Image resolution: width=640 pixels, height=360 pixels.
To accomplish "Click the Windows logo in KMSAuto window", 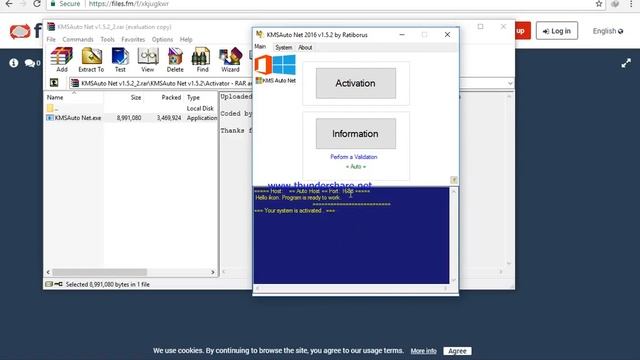I will 284,65.
